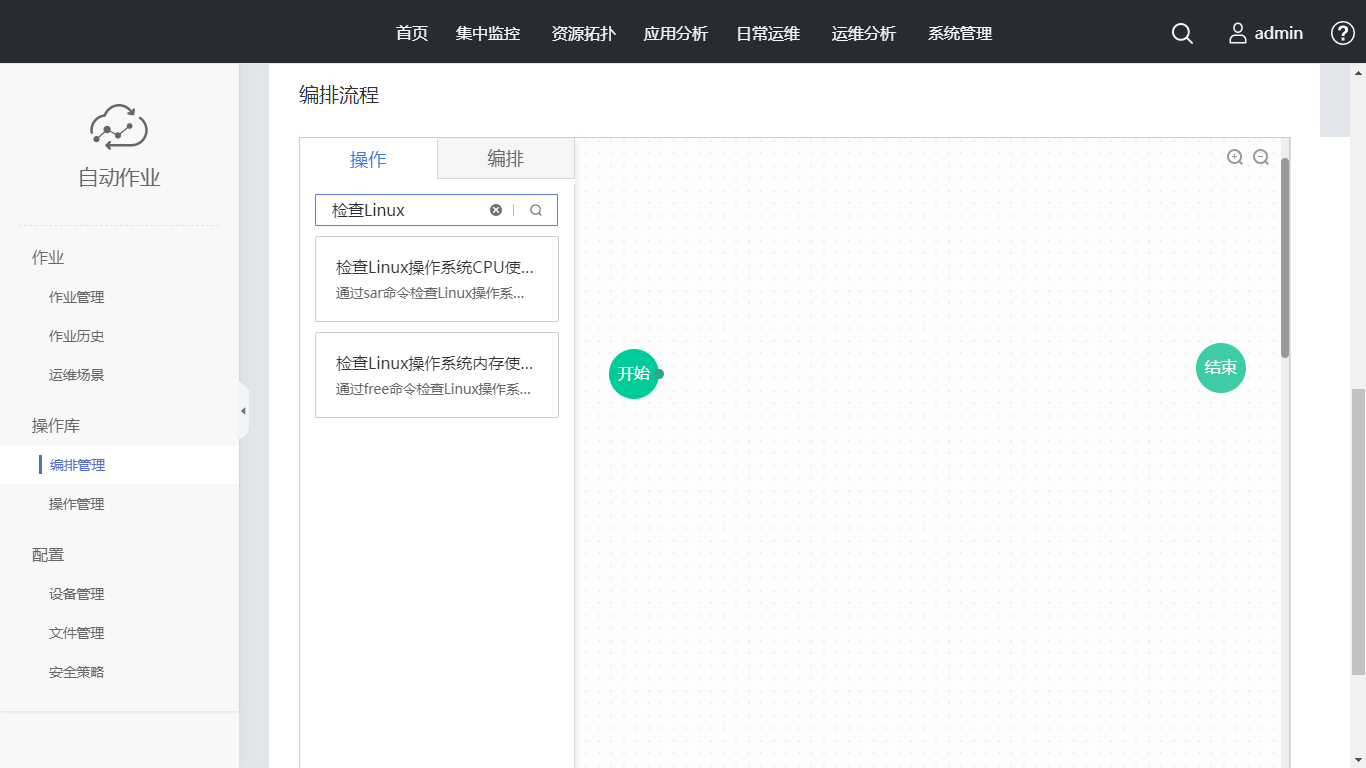Click the admin user profile icon

[1238, 33]
